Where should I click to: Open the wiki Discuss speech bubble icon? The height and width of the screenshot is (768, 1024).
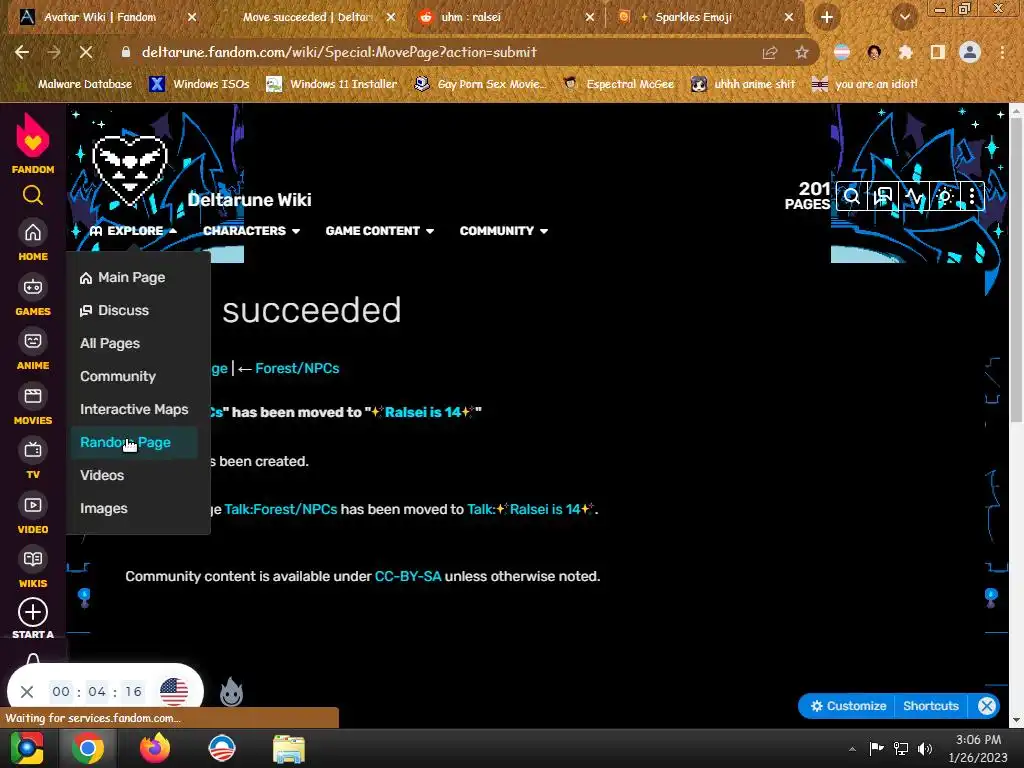click(x=882, y=196)
